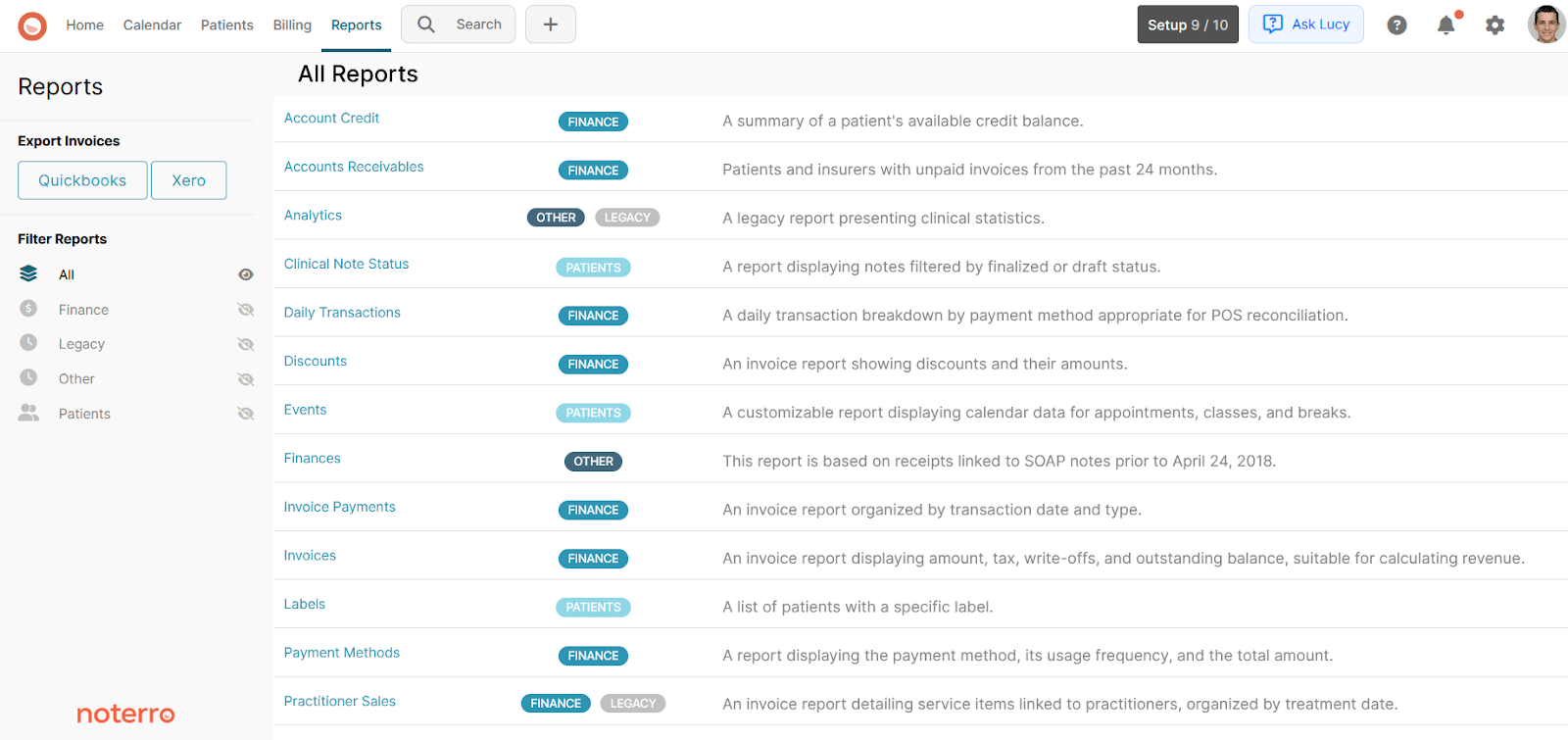Open the Practitioner Sales report
This screenshot has width=1568, height=740.
pos(339,701)
